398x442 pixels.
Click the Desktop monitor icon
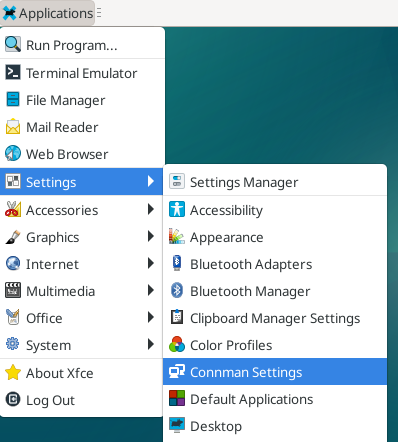(x=177, y=425)
